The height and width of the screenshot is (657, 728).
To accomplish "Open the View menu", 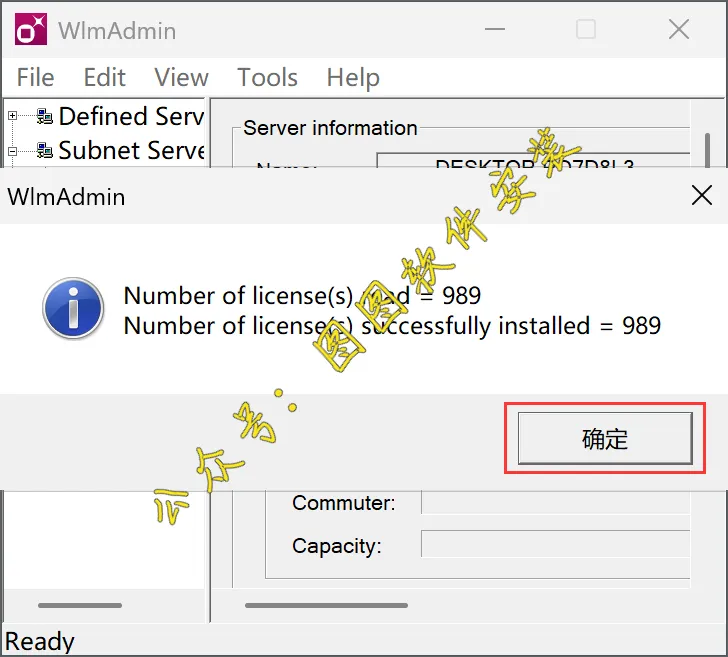I will (x=181, y=77).
